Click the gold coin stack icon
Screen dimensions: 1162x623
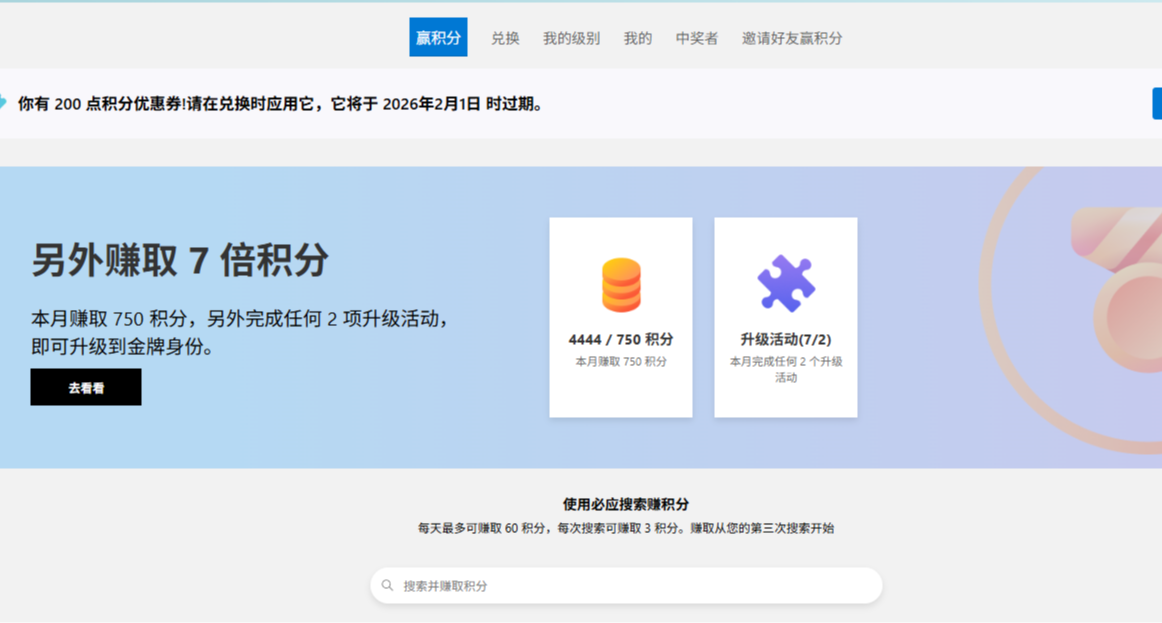(620, 285)
